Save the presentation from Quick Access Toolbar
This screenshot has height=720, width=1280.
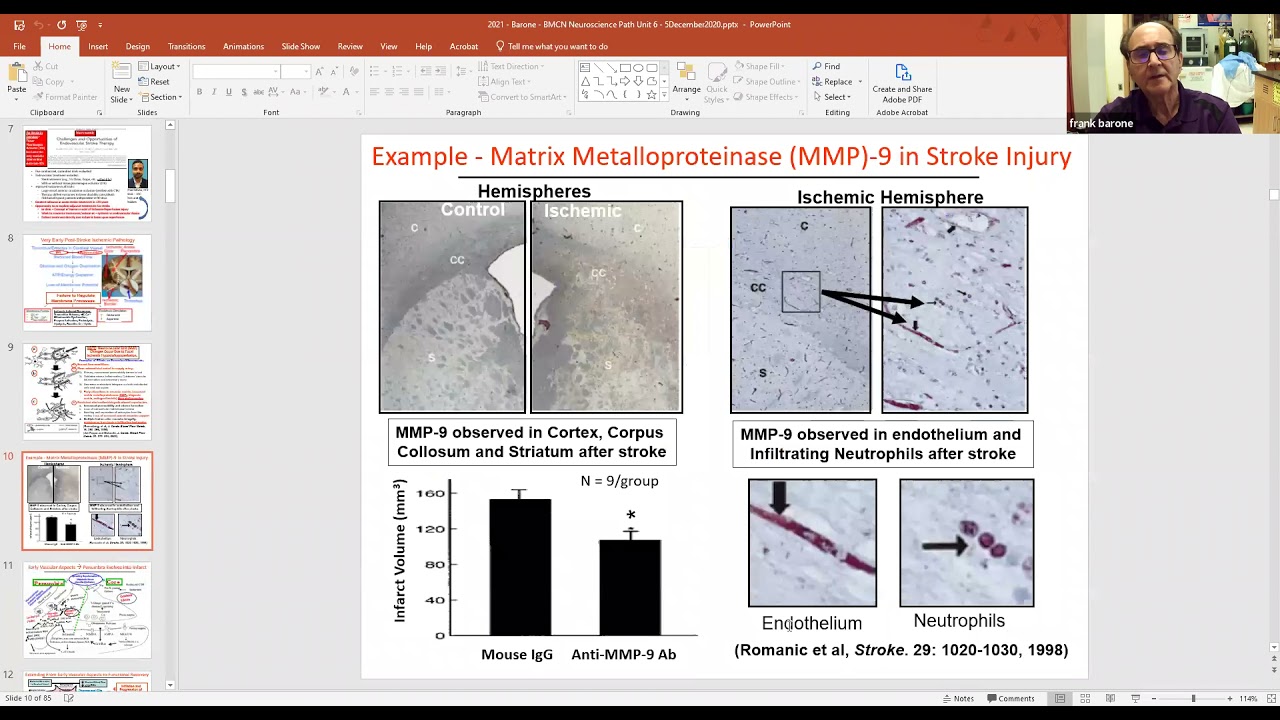coord(19,25)
